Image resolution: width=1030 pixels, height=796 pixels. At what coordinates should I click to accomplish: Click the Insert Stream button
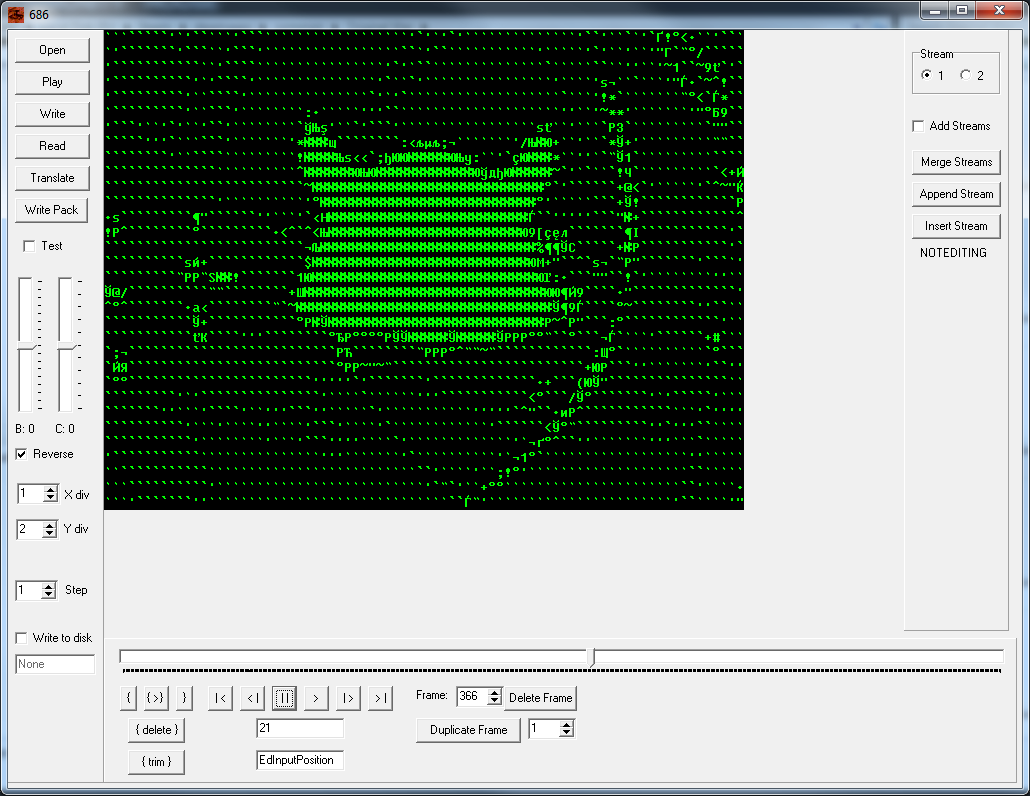[x=956, y=226]
